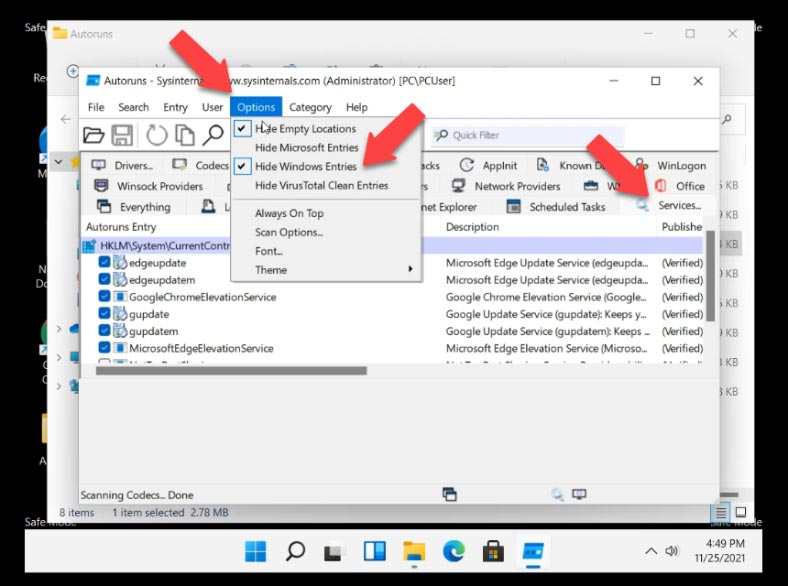Click the gupdatem entry icon
The image size is (788, 586).
[x=120, y=331]
